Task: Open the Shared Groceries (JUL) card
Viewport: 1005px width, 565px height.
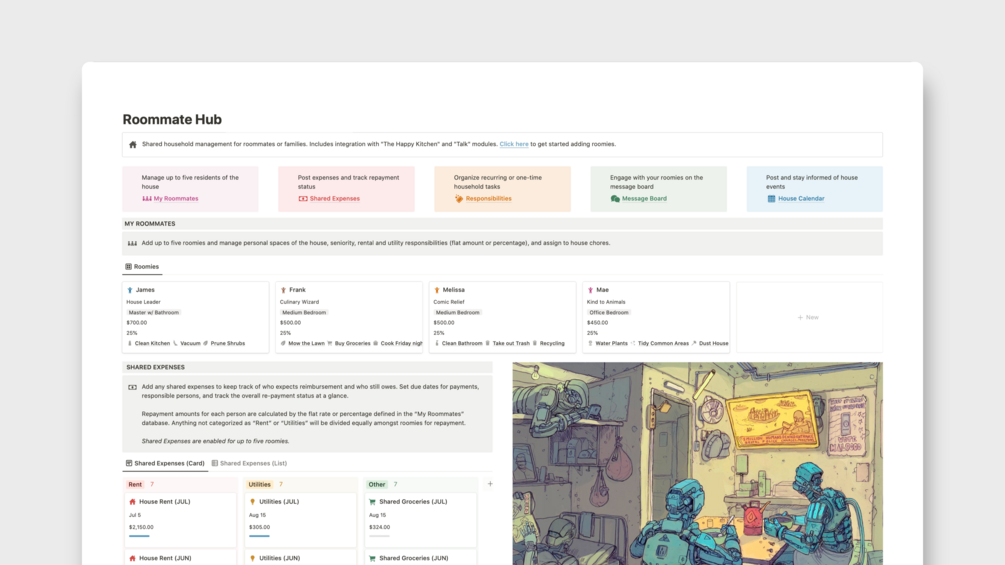Action: tap(420, 520)
